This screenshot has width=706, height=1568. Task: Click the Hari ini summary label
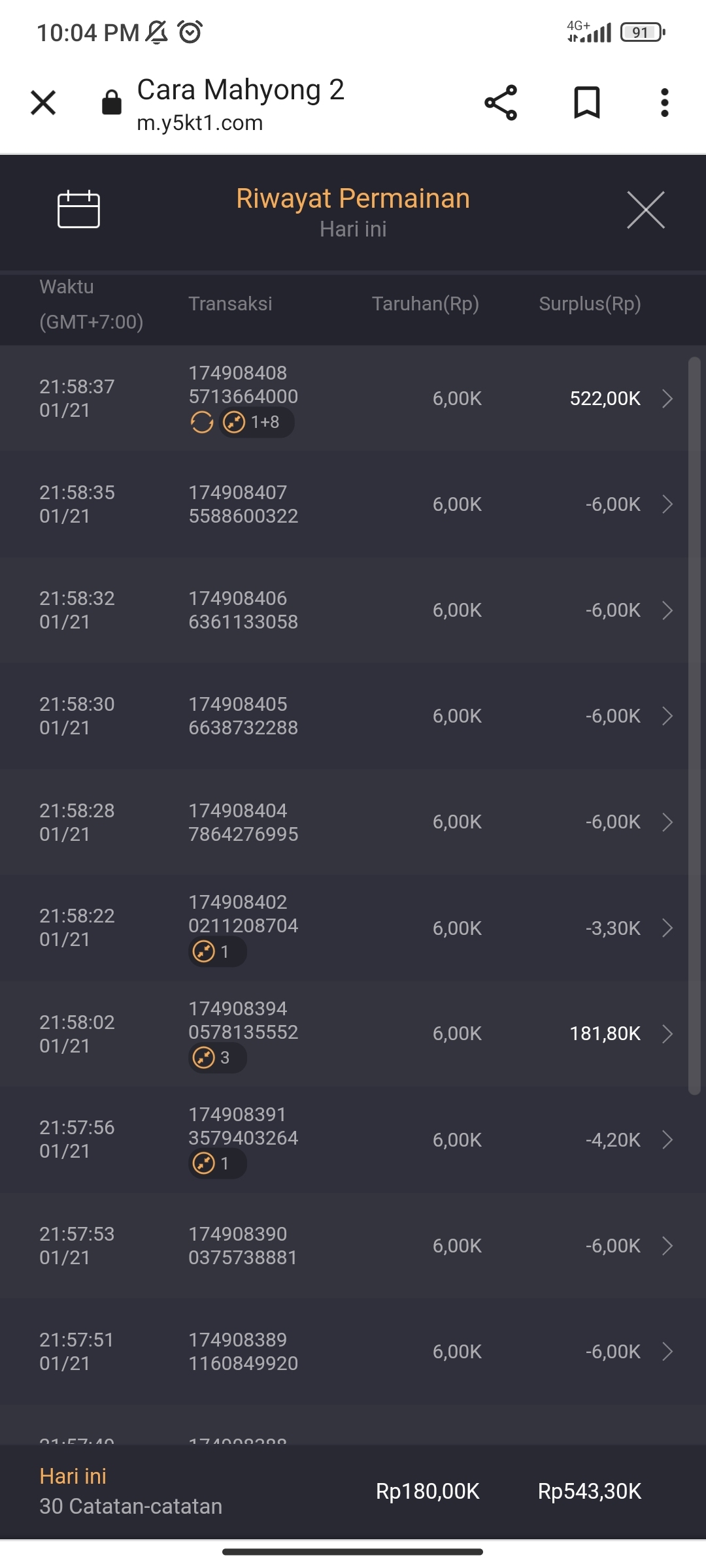pos(73,1477)
